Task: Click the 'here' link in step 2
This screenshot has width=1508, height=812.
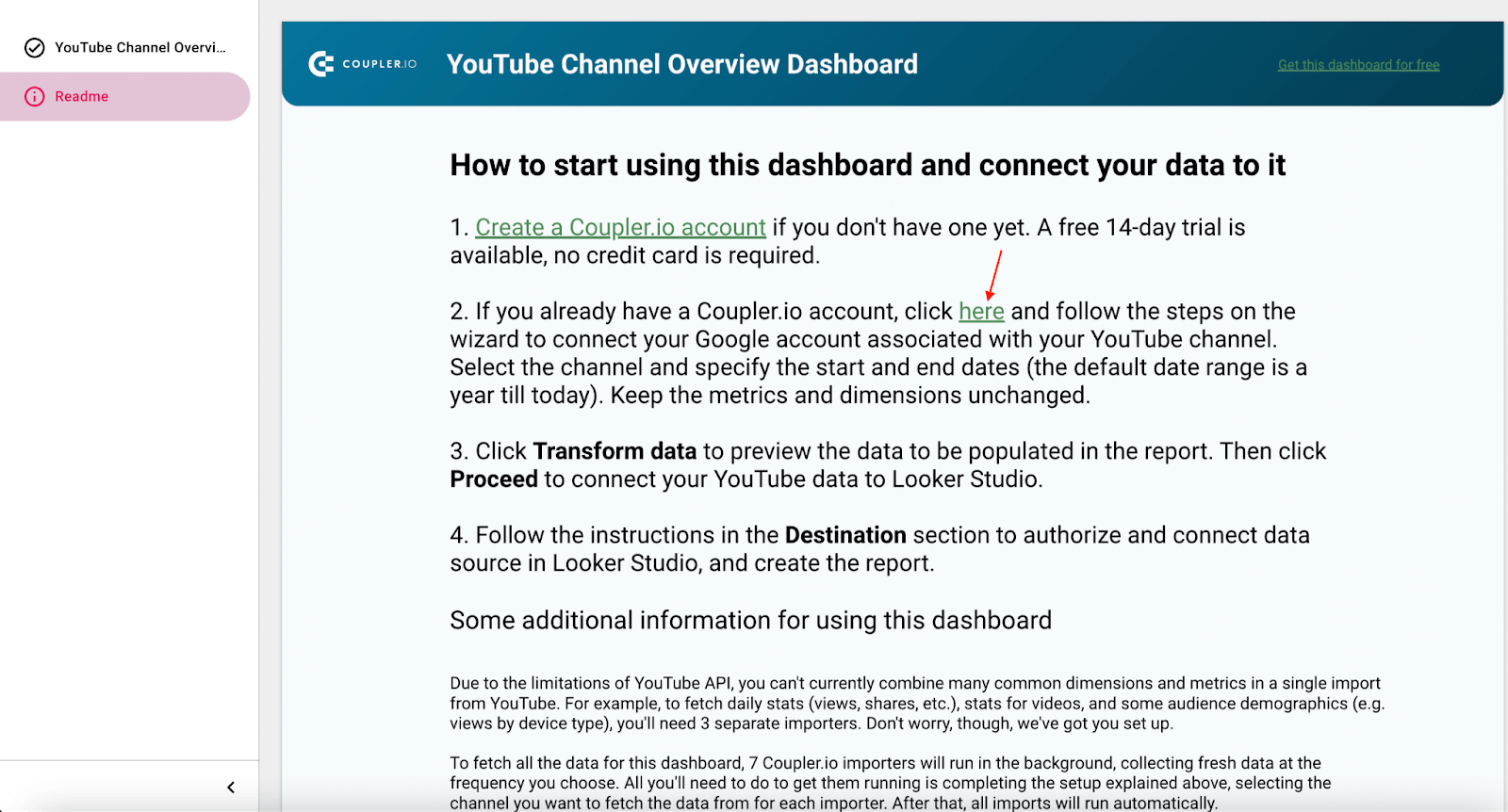Action: (x=981, y=312)
